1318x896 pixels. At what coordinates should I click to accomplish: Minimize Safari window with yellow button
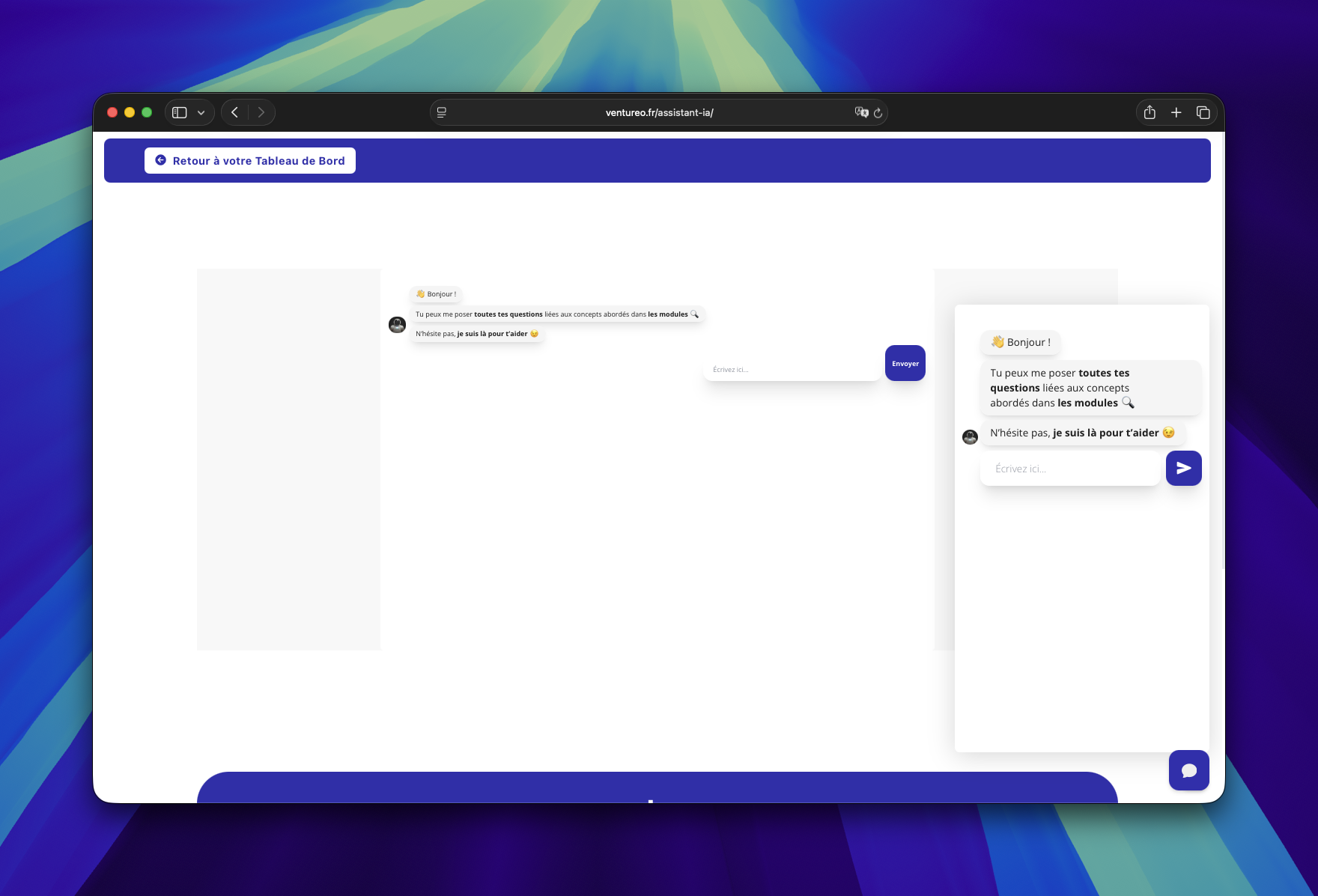coord(130,112)
